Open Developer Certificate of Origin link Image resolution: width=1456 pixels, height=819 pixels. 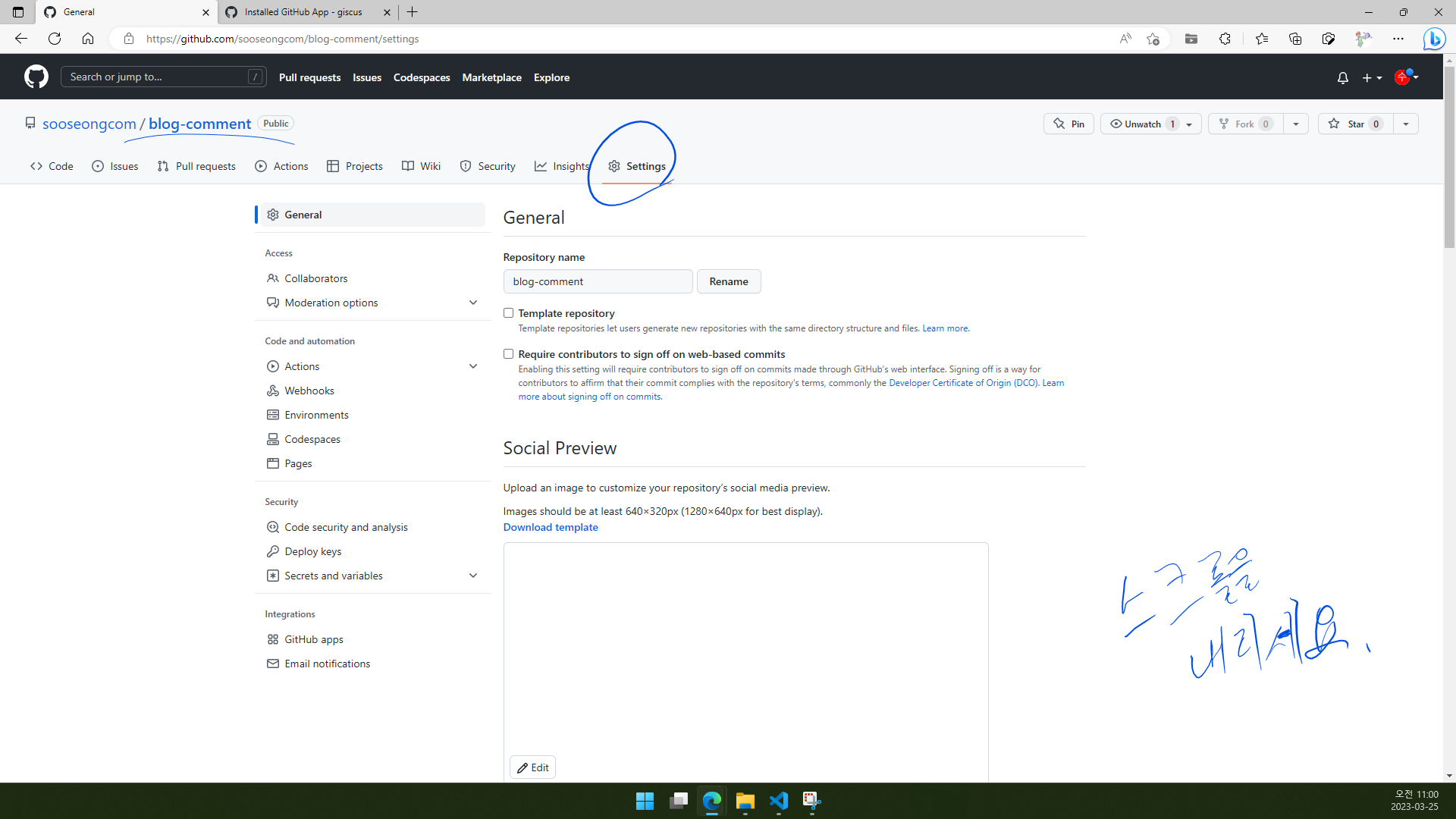[963, 383]
